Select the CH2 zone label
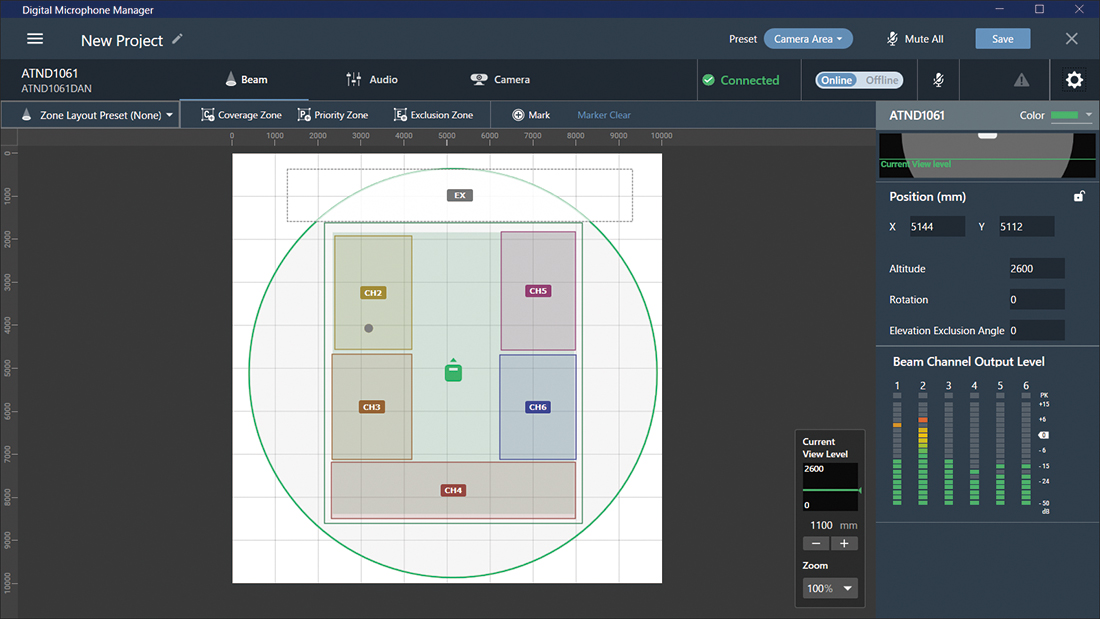 tap(373, 293)
